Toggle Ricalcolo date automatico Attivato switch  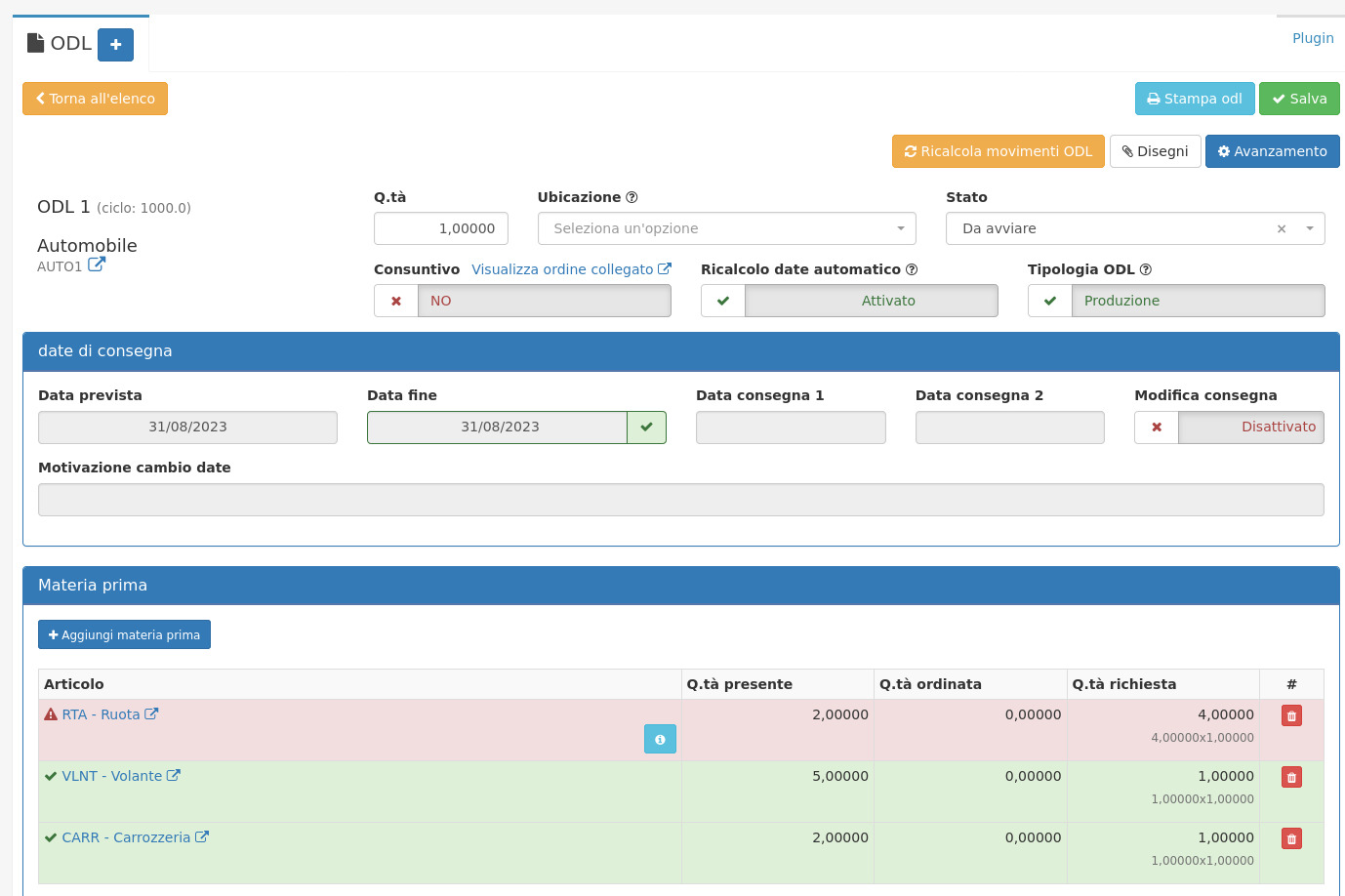849,301
